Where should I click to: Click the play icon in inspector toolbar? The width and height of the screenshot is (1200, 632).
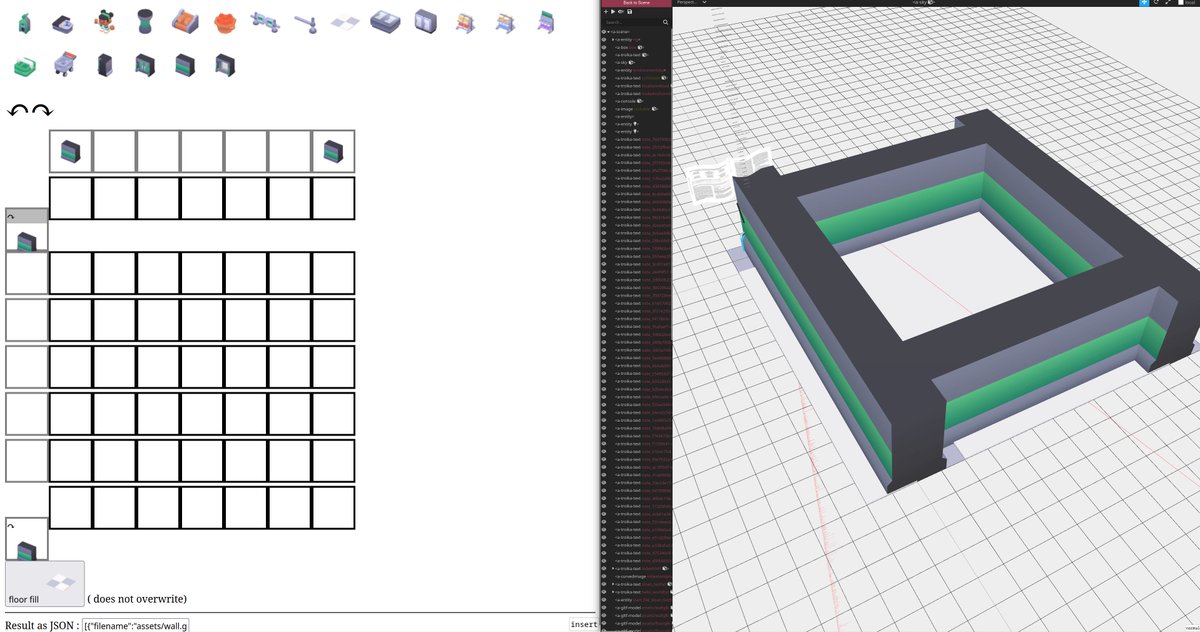coord(614,12)
